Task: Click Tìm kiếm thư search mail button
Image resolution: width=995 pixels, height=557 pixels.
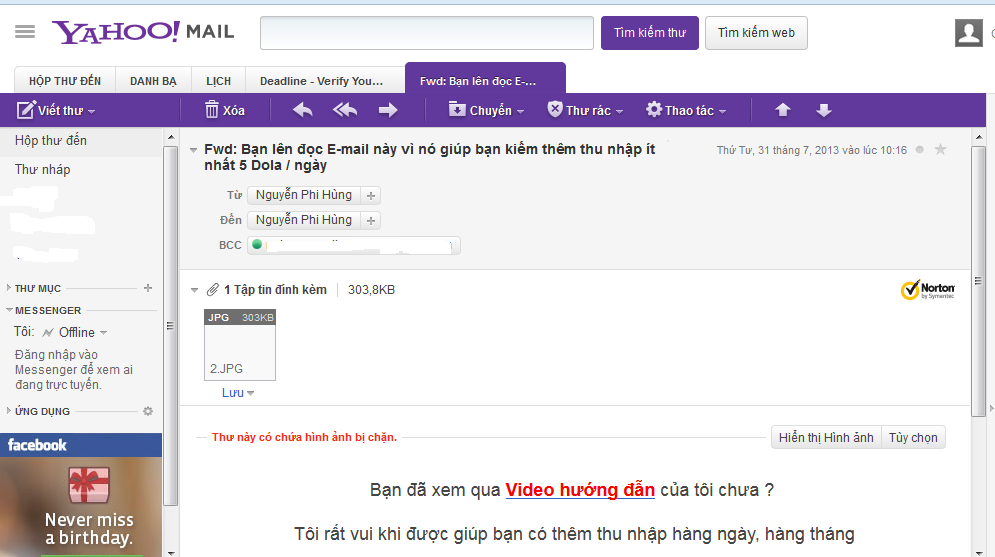Action: tap(650, 33)
